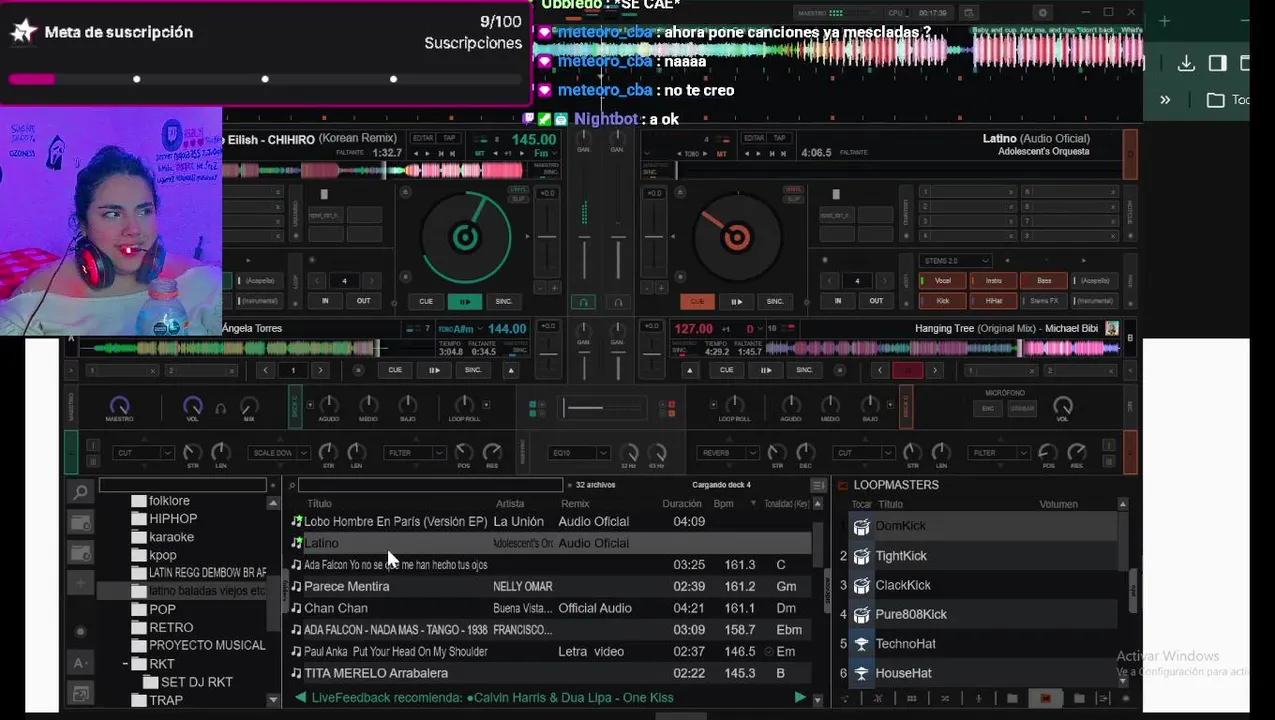
Task: Toggle the Bass stem pad
Action: tap(1044, 281)
